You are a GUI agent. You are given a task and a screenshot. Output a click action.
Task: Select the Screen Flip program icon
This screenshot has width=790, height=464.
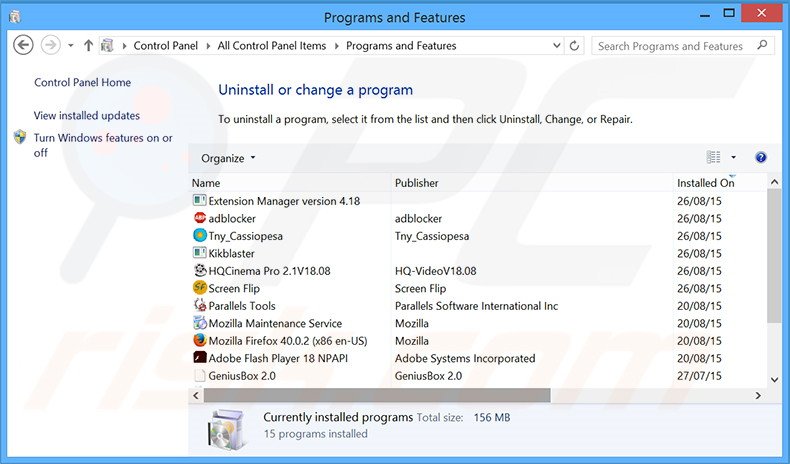(199, 288)
